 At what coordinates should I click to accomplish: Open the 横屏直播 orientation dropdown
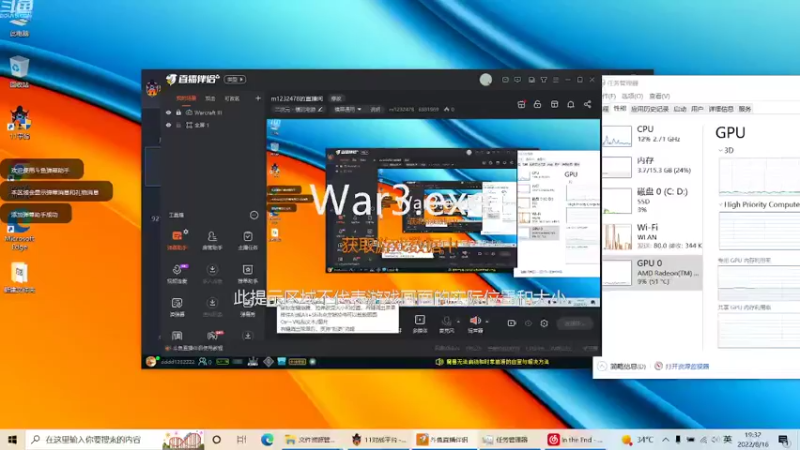click(347, 109)
